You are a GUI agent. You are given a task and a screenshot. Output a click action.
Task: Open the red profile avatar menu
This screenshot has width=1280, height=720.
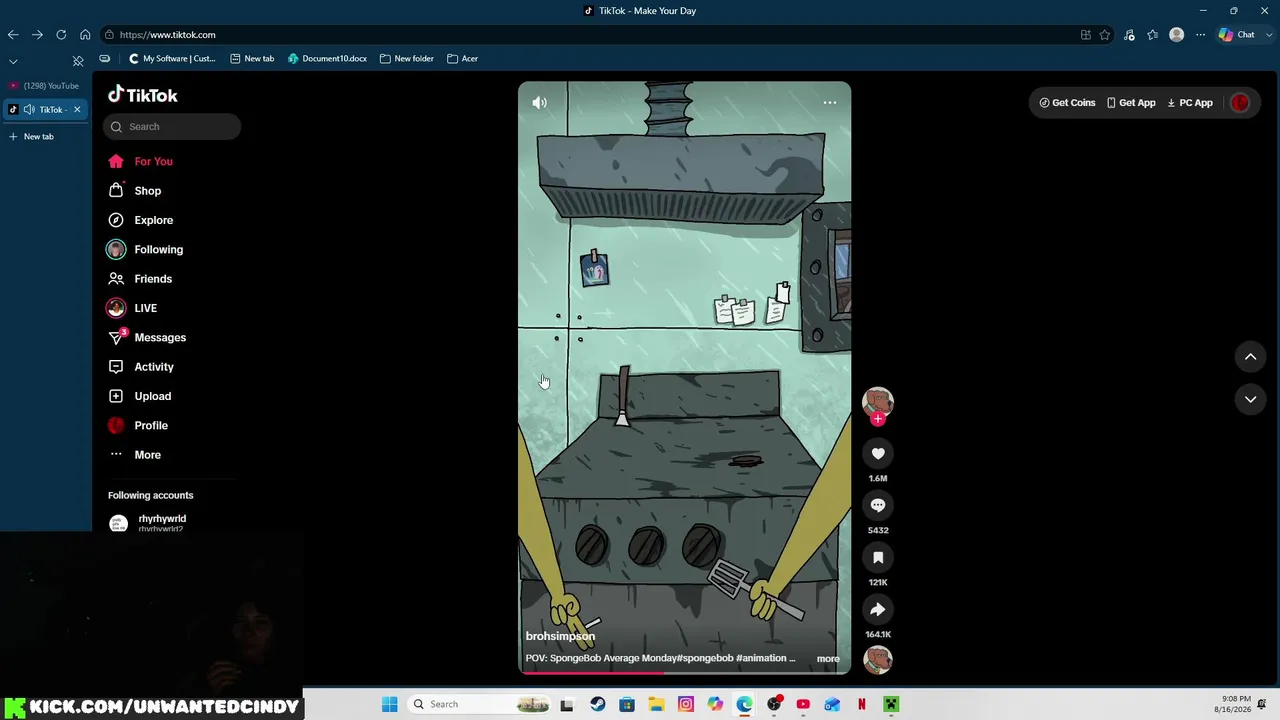tap(1240, 103)
